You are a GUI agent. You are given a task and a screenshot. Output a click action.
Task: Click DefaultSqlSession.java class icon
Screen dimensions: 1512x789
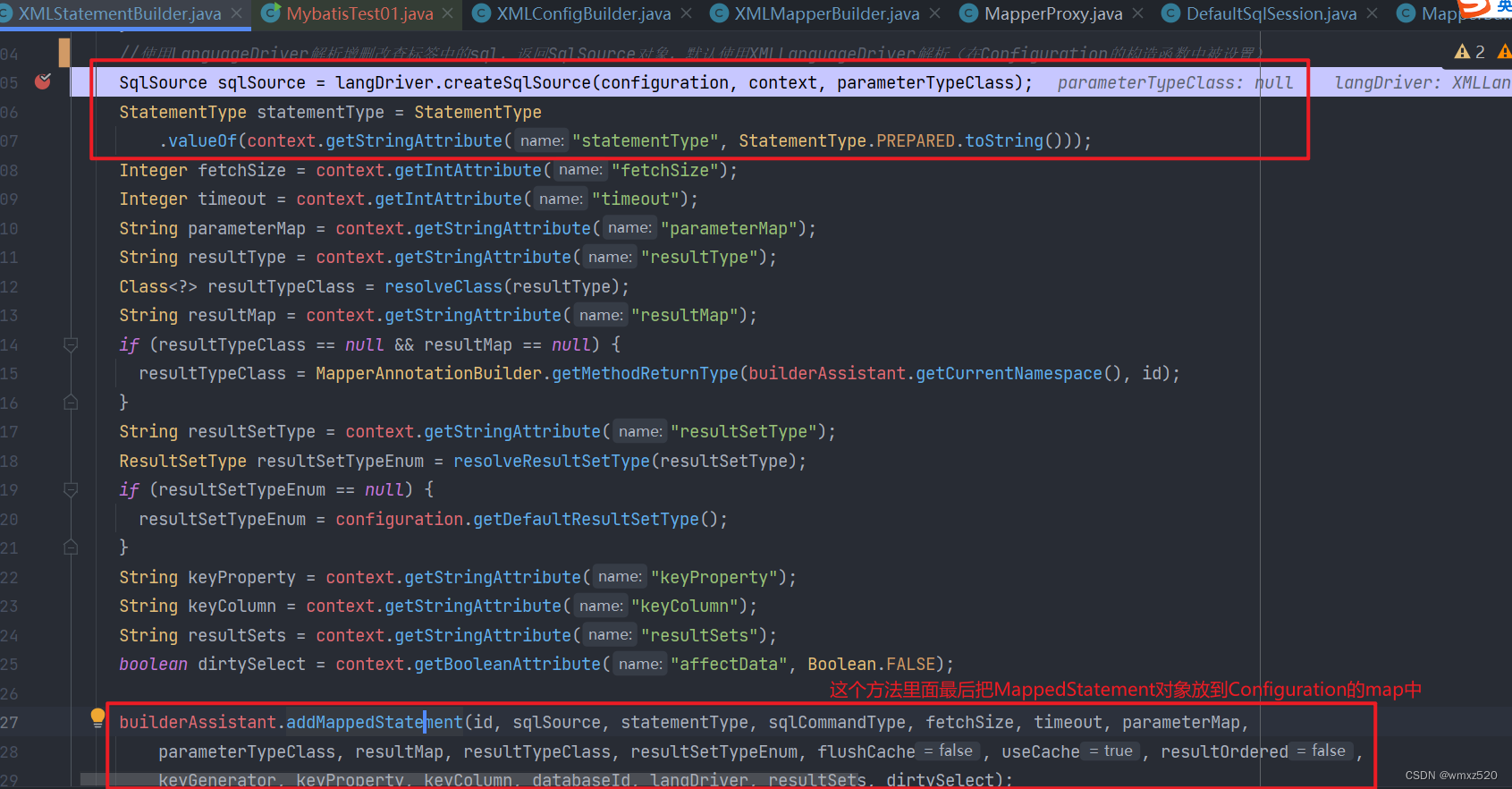pos(1170,13)
